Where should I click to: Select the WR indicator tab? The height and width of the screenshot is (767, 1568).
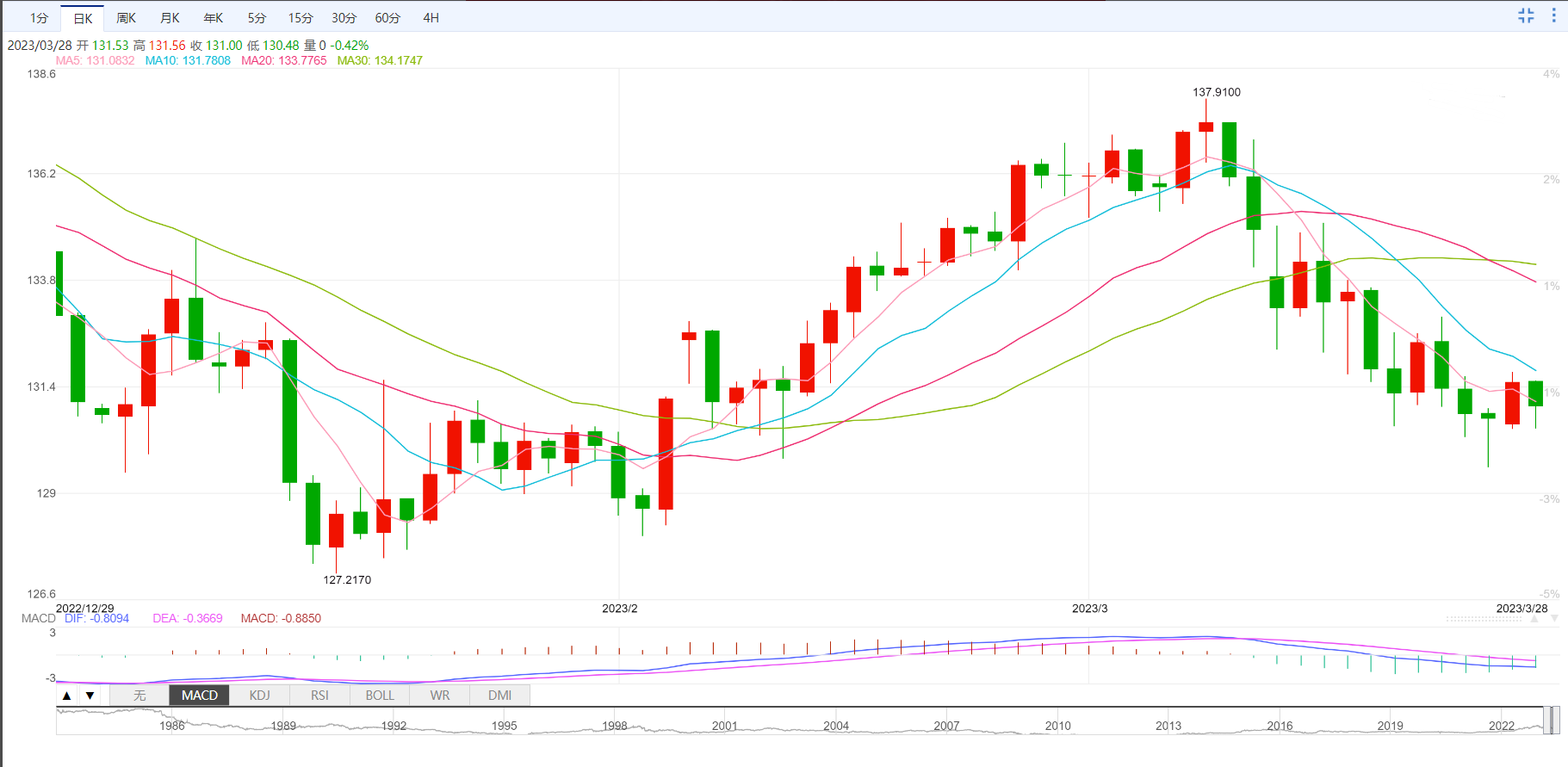(x=440, y=696)
